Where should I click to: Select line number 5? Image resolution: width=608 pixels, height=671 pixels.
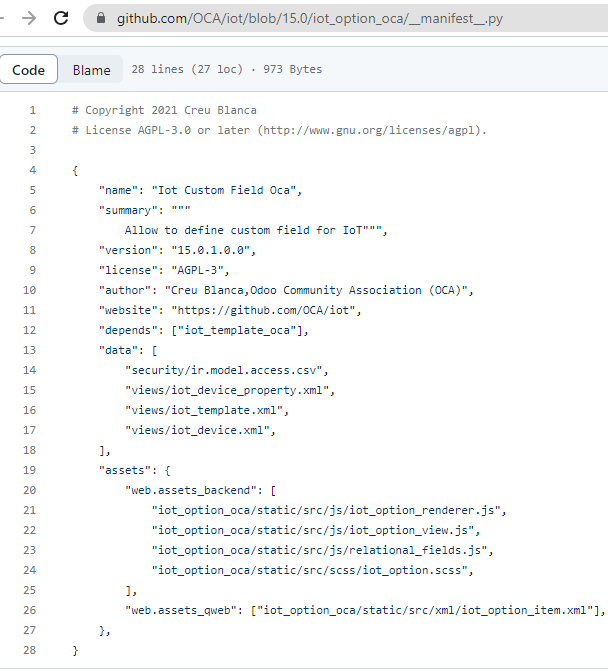(33, 190)
